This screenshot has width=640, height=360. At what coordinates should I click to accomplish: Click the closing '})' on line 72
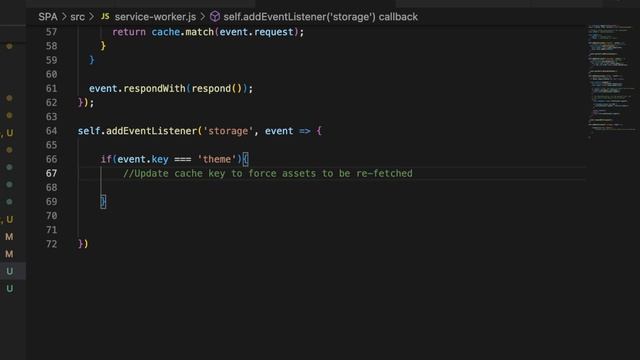[x=83, y=244]
